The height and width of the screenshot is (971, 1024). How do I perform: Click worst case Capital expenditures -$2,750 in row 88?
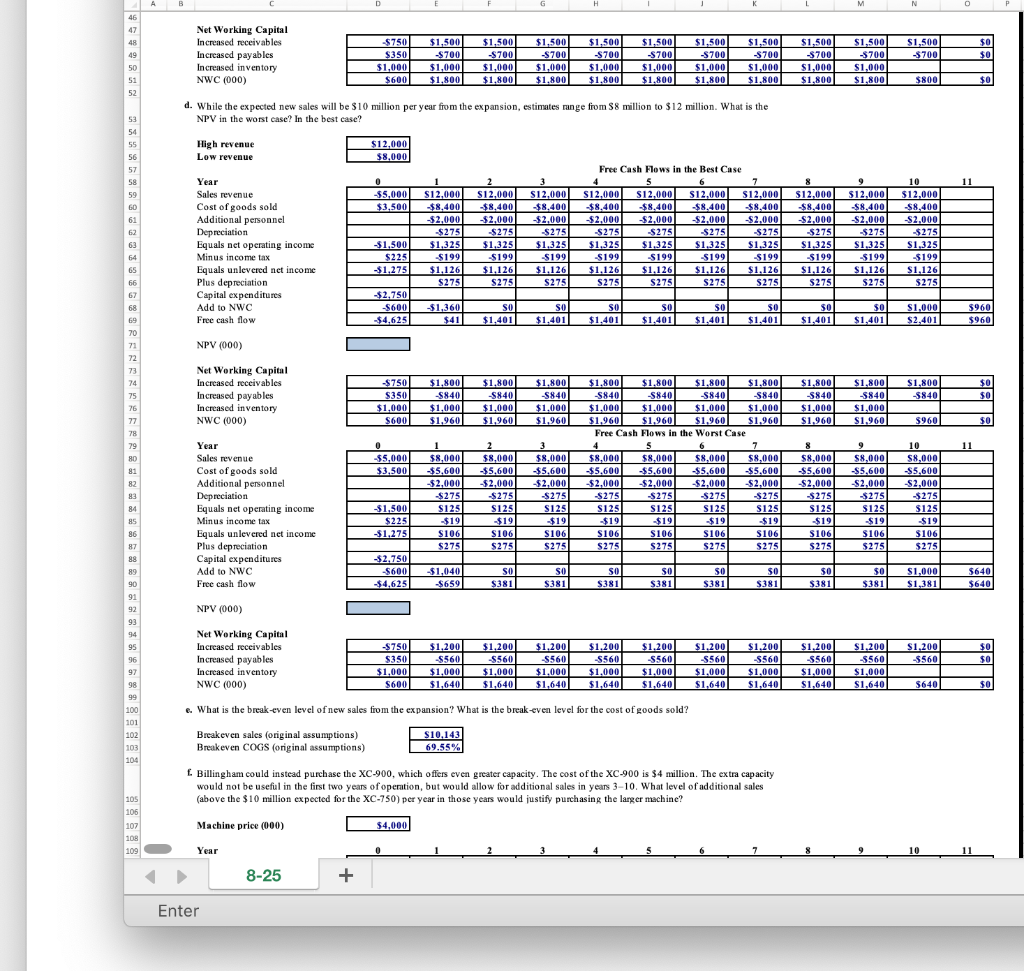[x=378, y=559]
